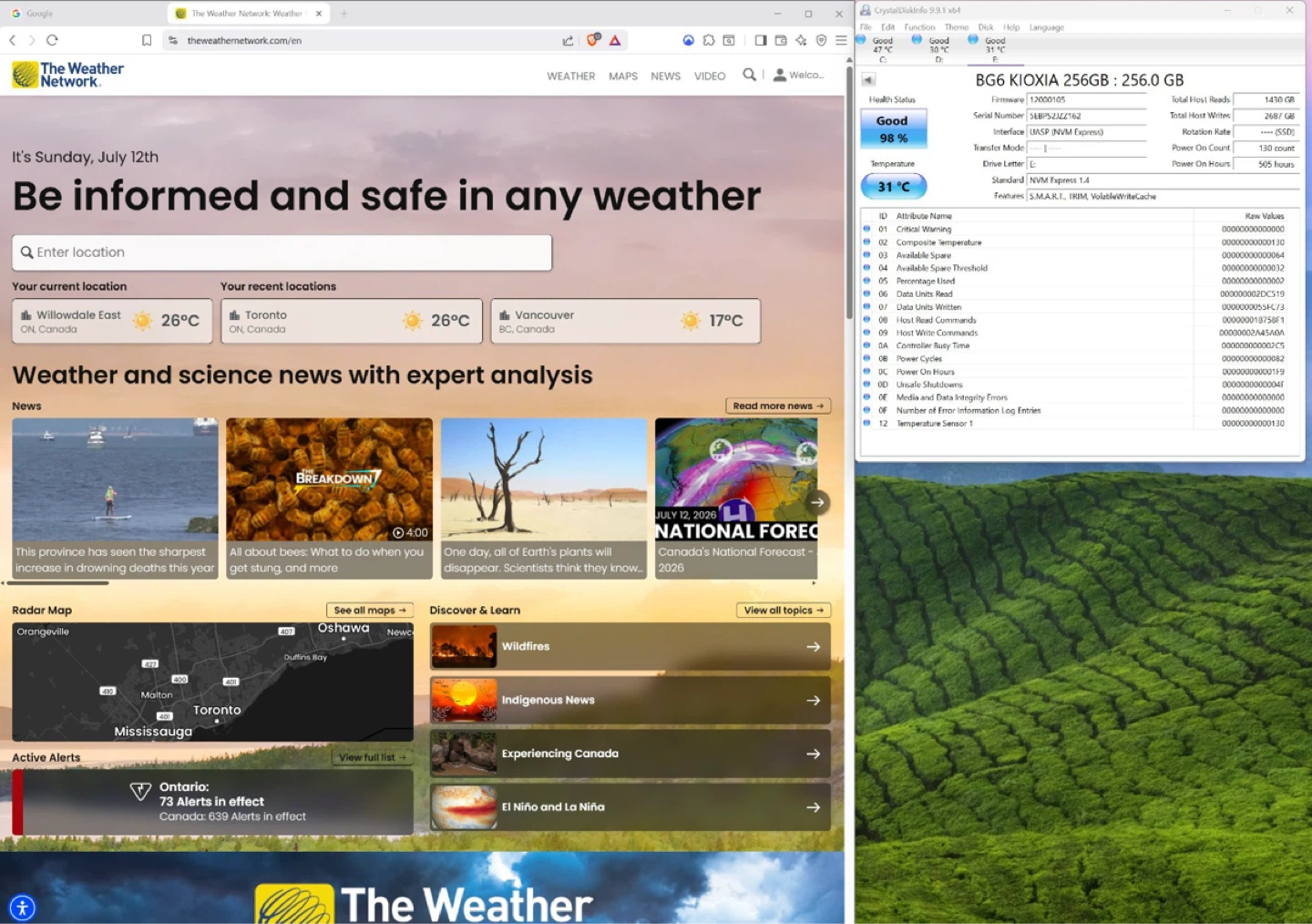
Task: Open the browser extensions puzzle icon
Action: pyautogui.click(x=709, y=40)
